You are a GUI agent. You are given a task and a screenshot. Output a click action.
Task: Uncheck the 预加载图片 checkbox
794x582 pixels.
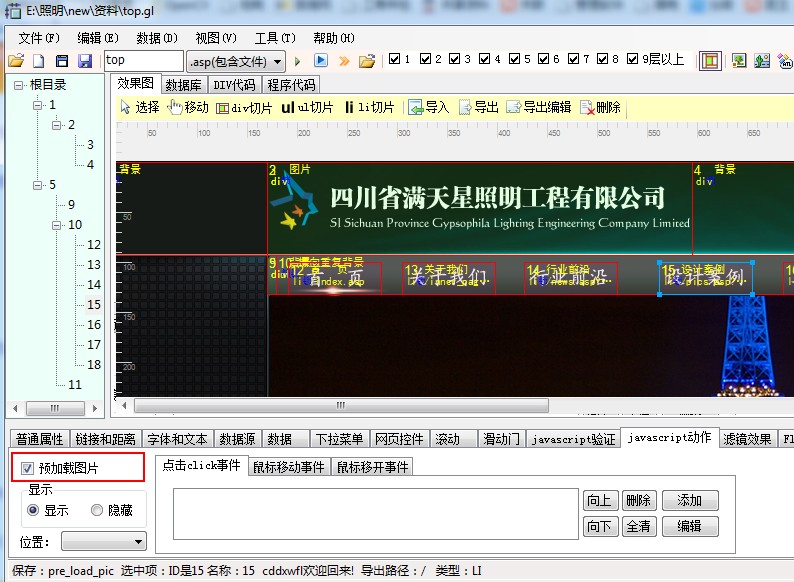coord(27,469)
